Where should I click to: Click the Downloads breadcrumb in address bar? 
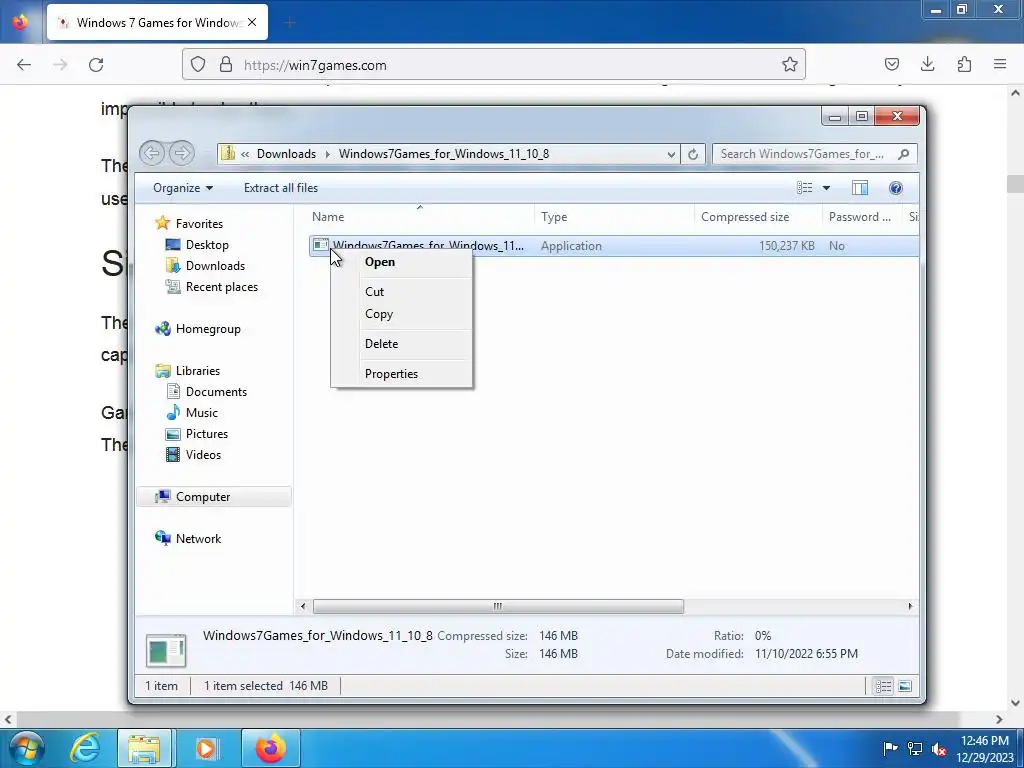tap(286, 154)
